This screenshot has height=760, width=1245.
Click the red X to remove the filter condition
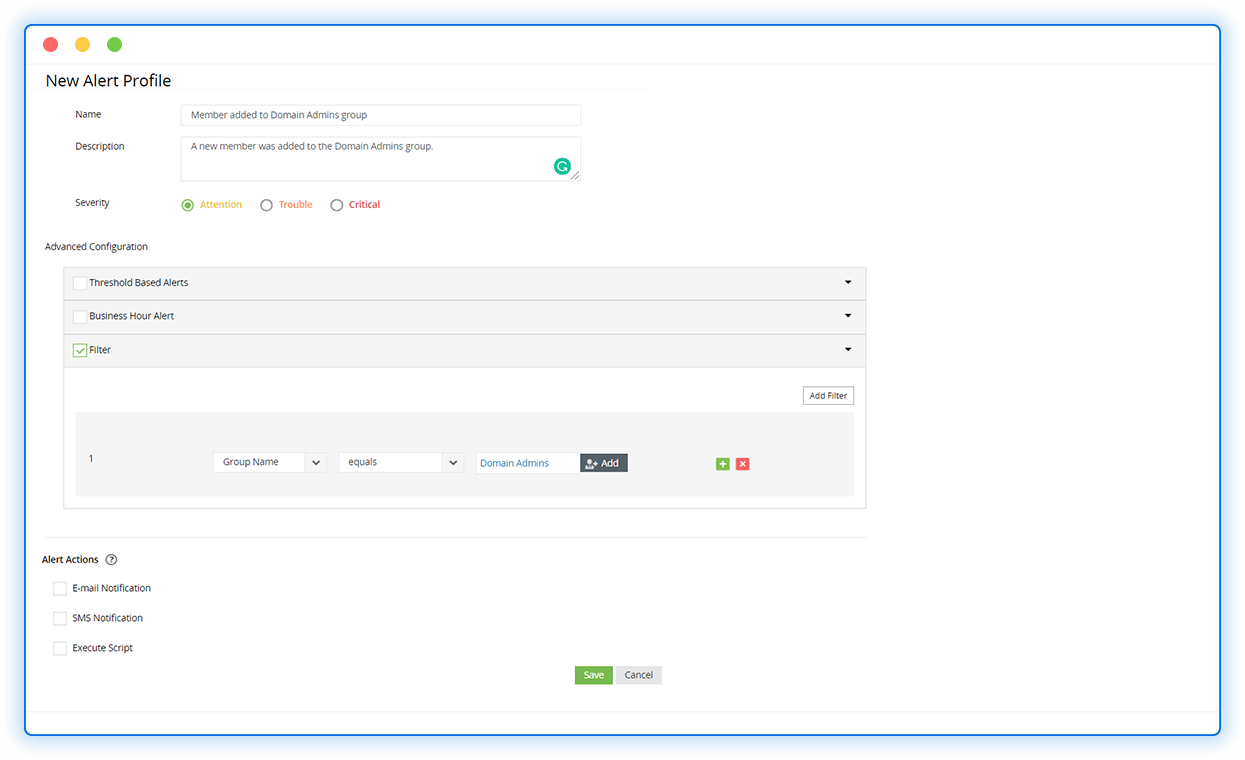click(742, 464)
